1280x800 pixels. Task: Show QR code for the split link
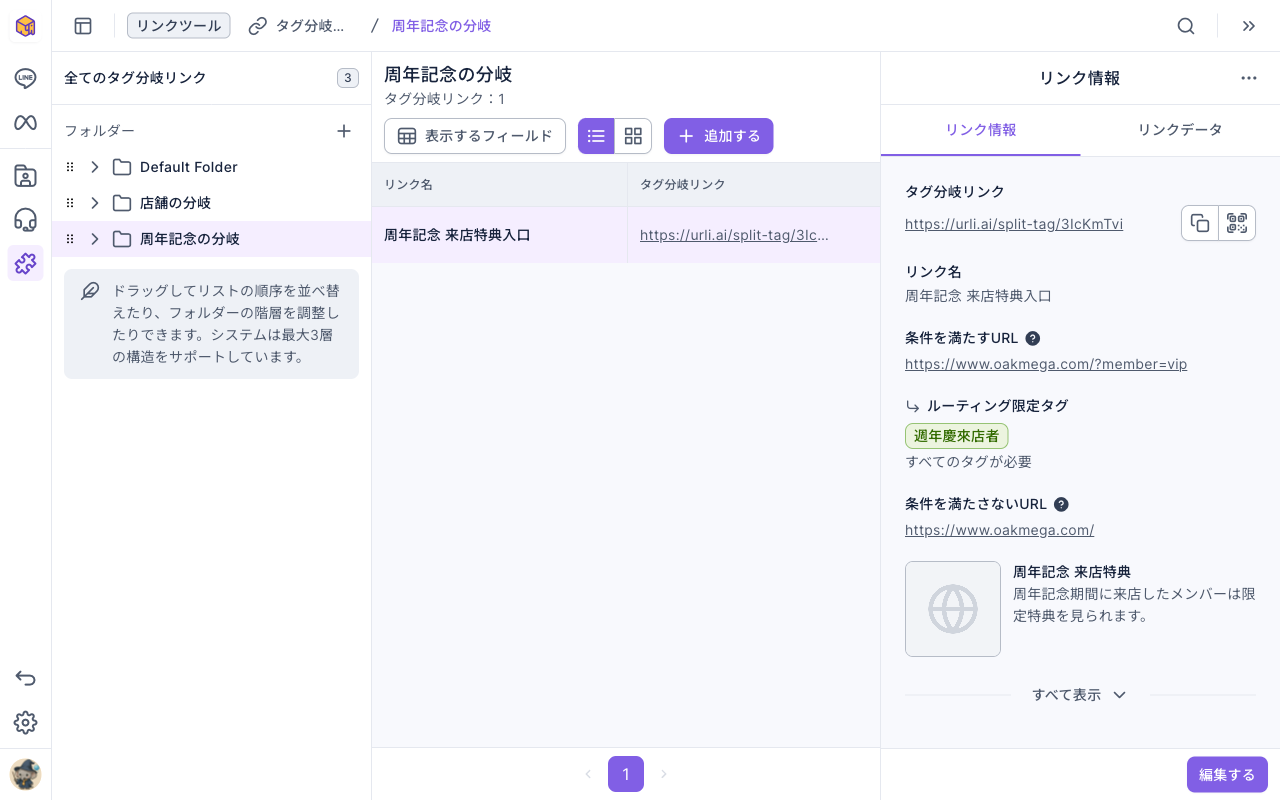coord(1237,223)
